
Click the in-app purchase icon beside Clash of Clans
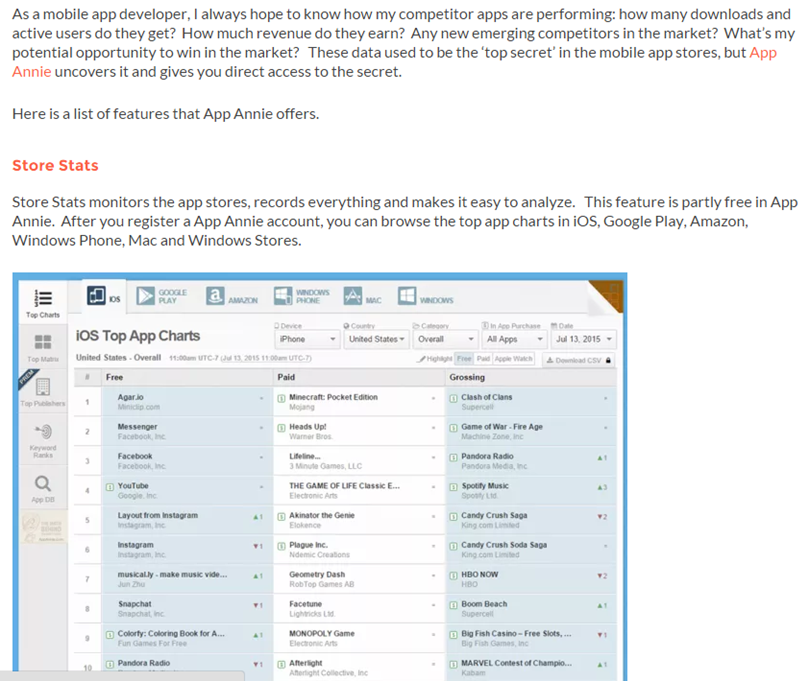point(453,398)
